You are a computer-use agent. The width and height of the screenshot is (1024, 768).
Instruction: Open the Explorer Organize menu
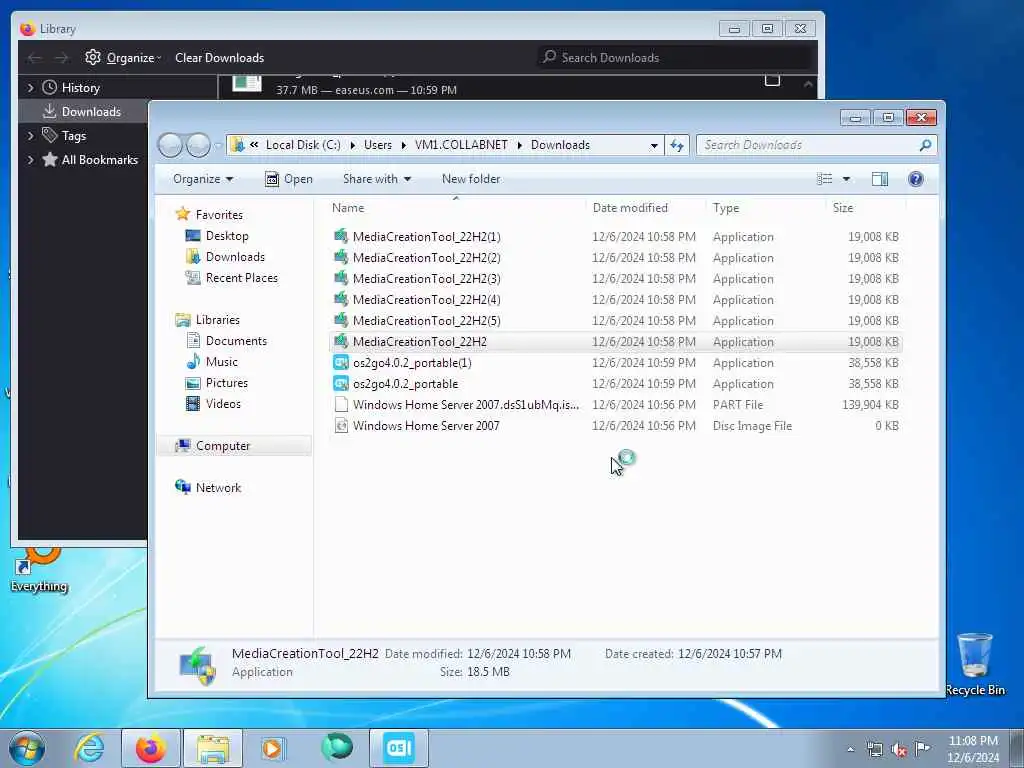[x=202, y=179]
